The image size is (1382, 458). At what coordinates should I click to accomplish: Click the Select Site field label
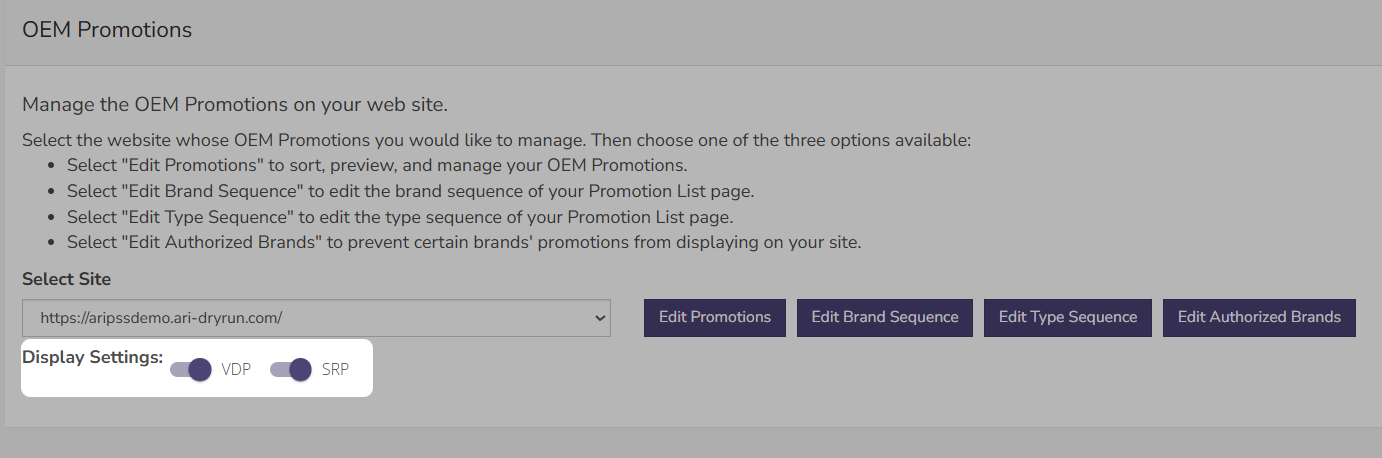point(66,279)
